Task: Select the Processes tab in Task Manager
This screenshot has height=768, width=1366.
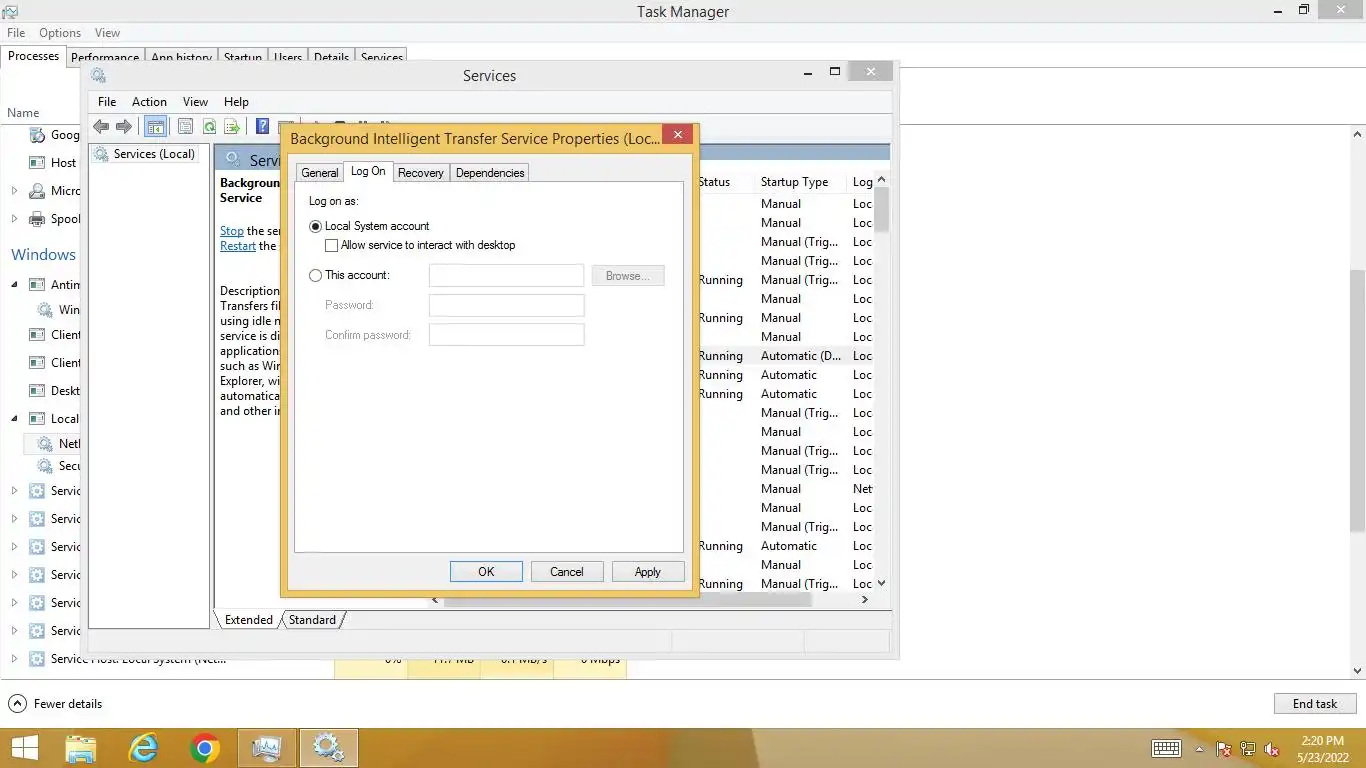Action: pos(33,56)
